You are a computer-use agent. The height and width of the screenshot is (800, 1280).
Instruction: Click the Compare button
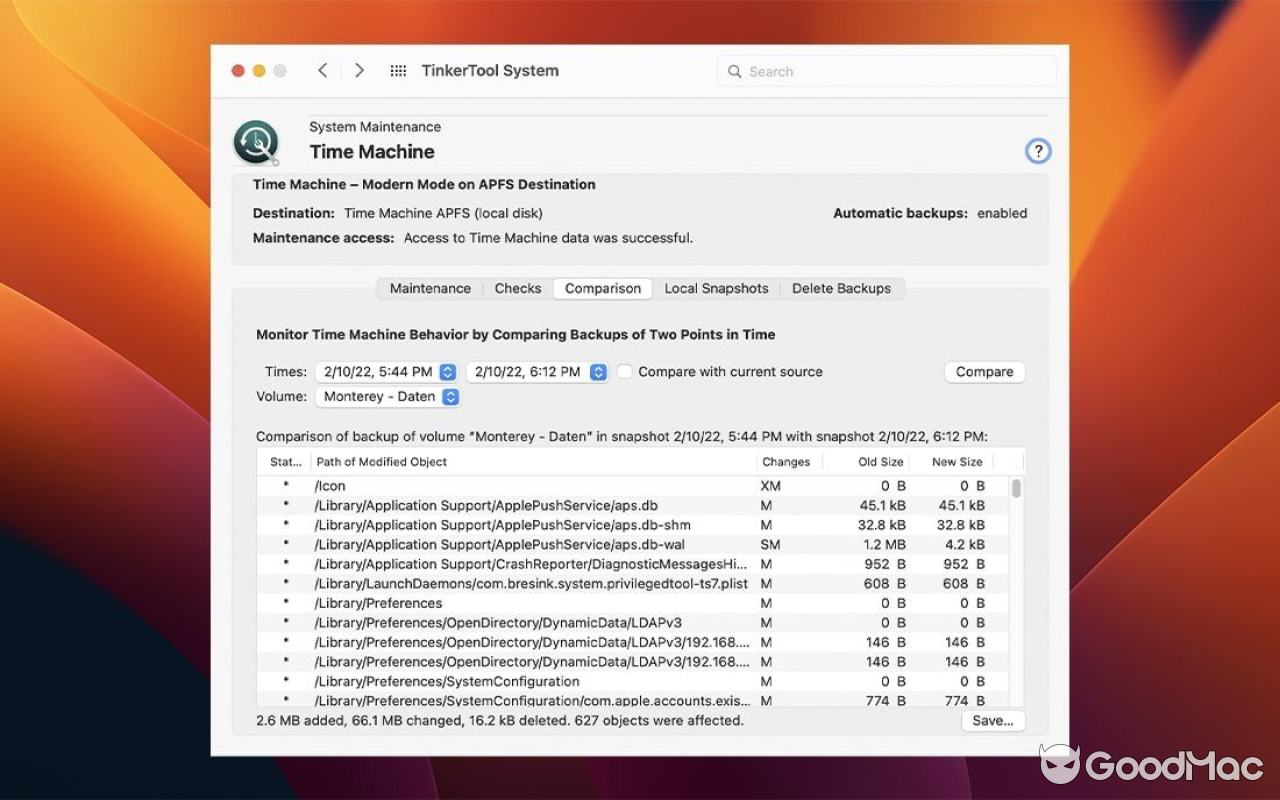984,371
